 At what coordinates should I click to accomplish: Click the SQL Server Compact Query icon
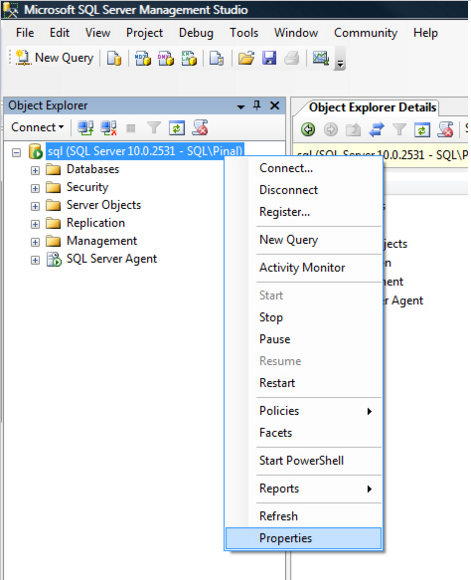217,58
